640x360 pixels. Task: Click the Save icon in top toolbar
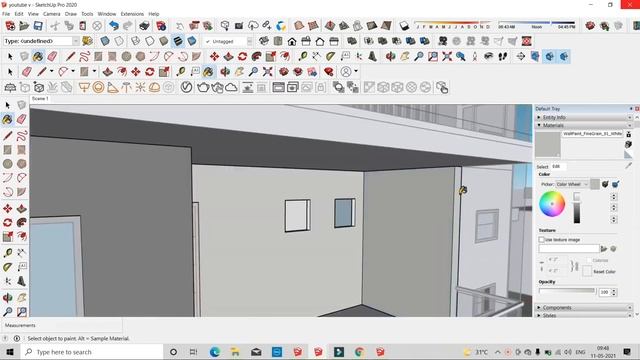click(38, 26)
